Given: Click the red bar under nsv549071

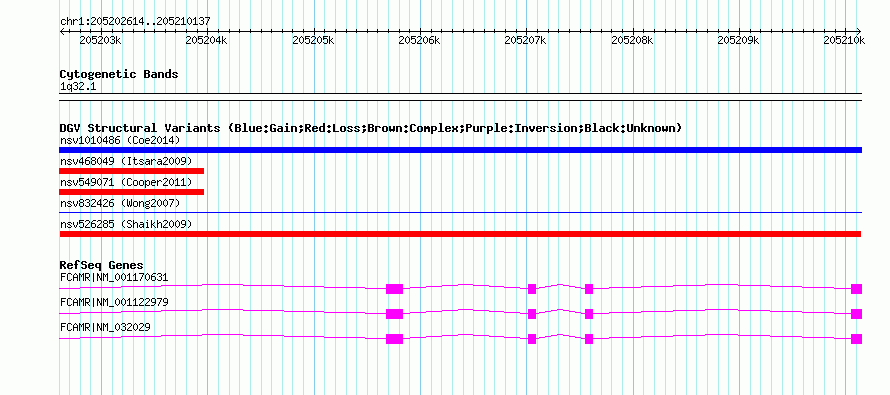Looking at the screenshot, I should (x=132, y=192).
